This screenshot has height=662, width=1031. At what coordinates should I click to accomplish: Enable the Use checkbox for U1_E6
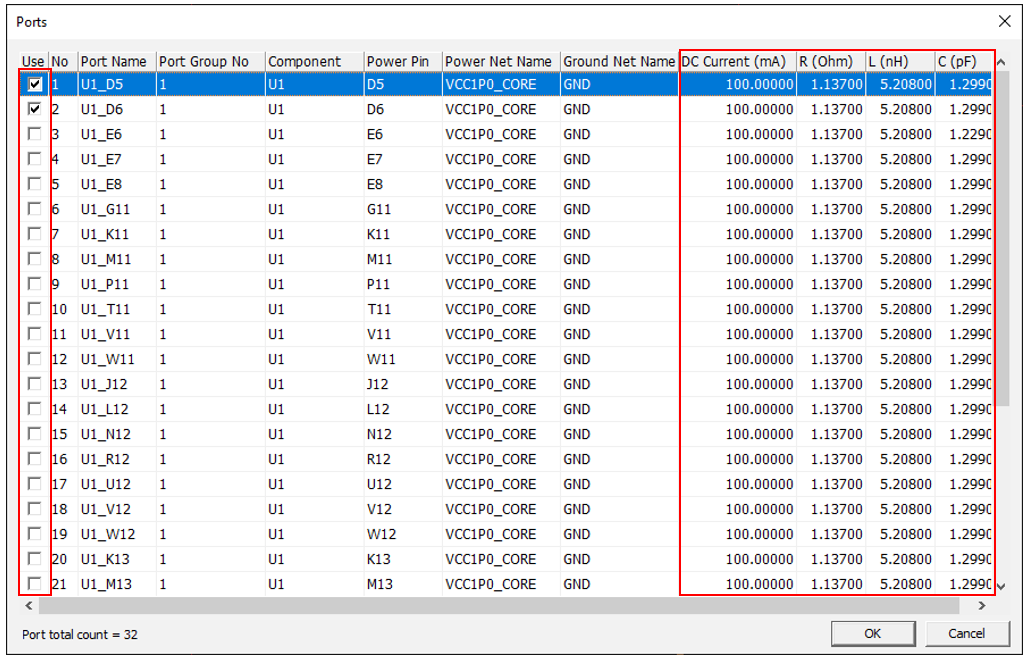[x=35, y=134]
